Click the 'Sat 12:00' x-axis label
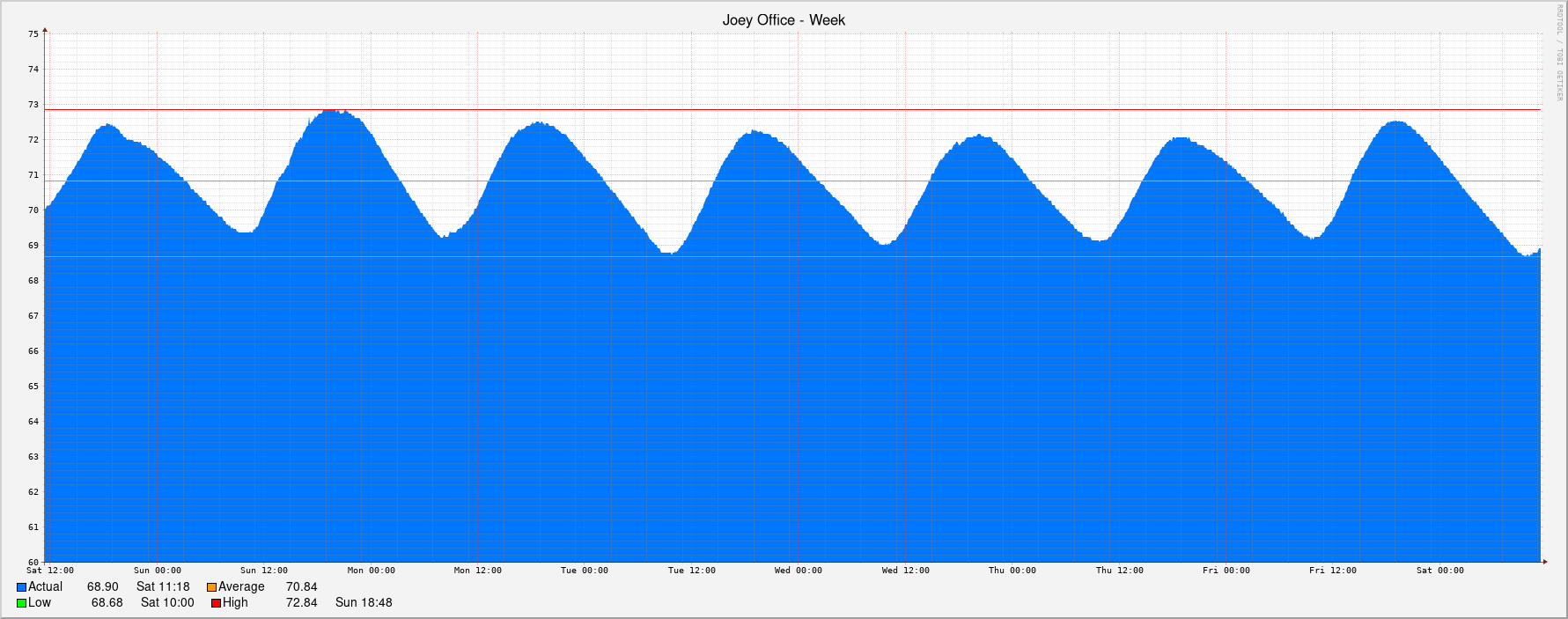 50,571
